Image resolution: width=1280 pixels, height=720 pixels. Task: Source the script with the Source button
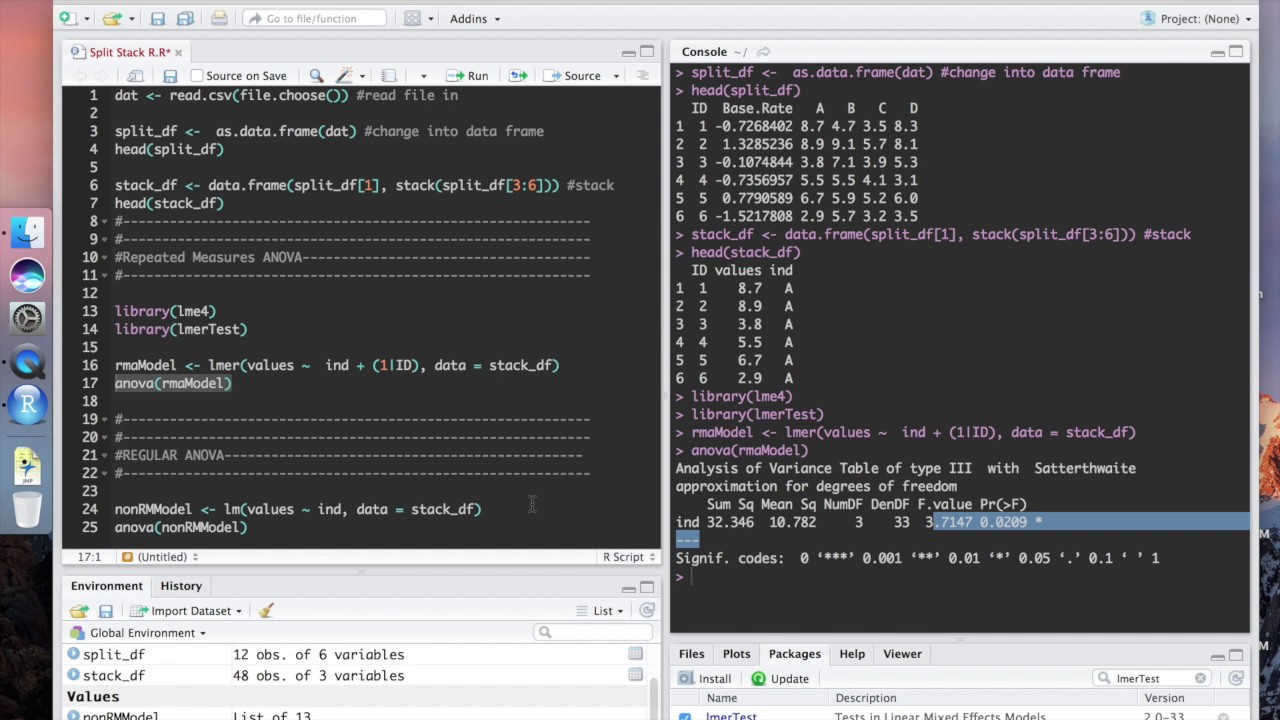pos(574,76)
